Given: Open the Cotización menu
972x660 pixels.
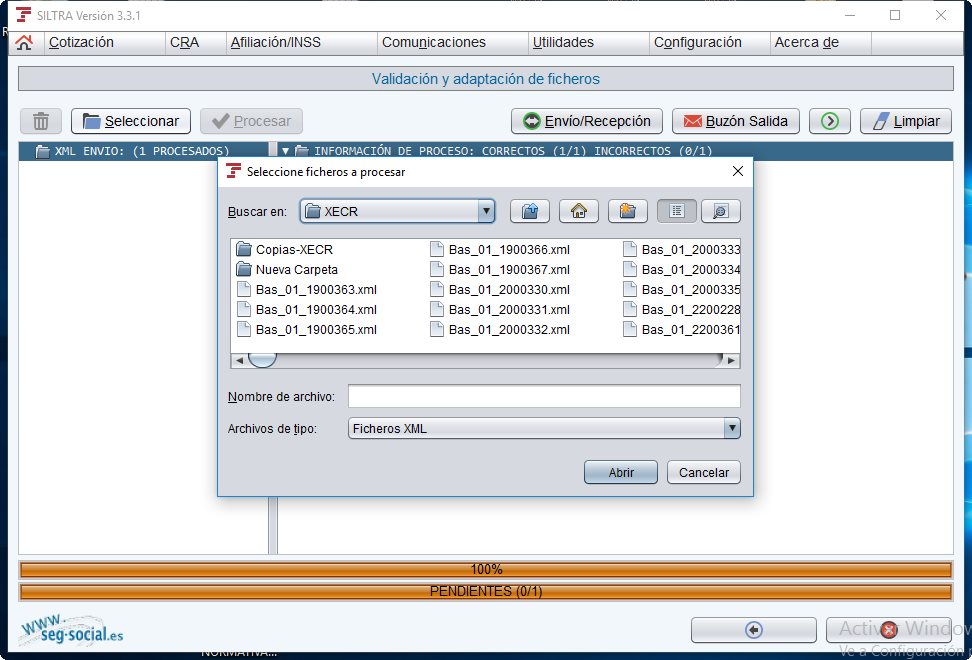Looking at the screenshot, I should (81, 42).
